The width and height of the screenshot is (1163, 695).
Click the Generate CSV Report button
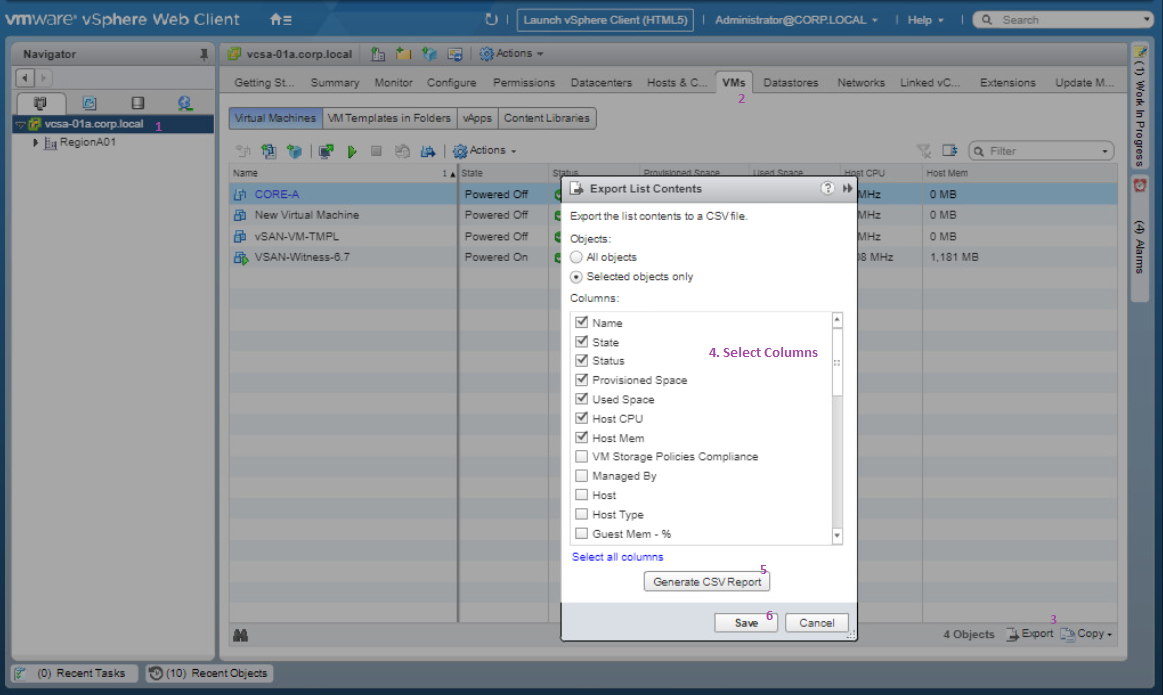707,580
